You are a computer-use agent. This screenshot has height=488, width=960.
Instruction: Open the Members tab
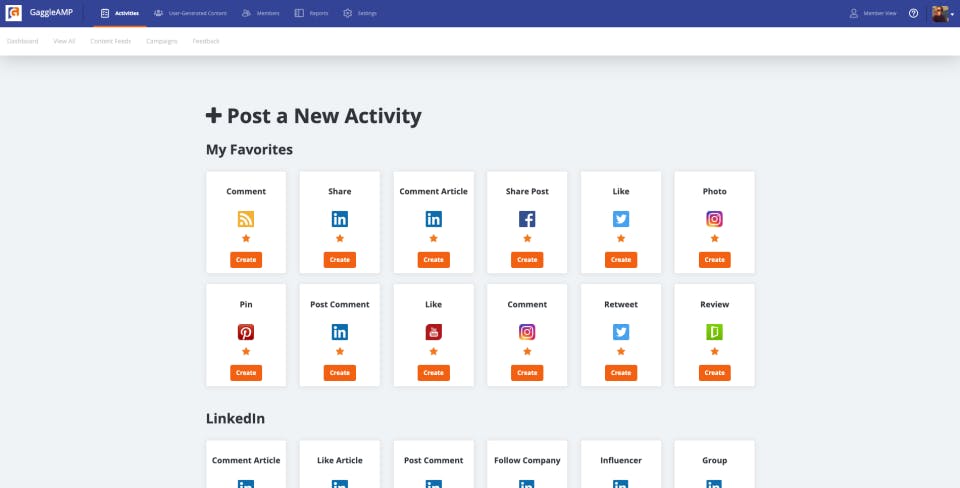point(261,13)
